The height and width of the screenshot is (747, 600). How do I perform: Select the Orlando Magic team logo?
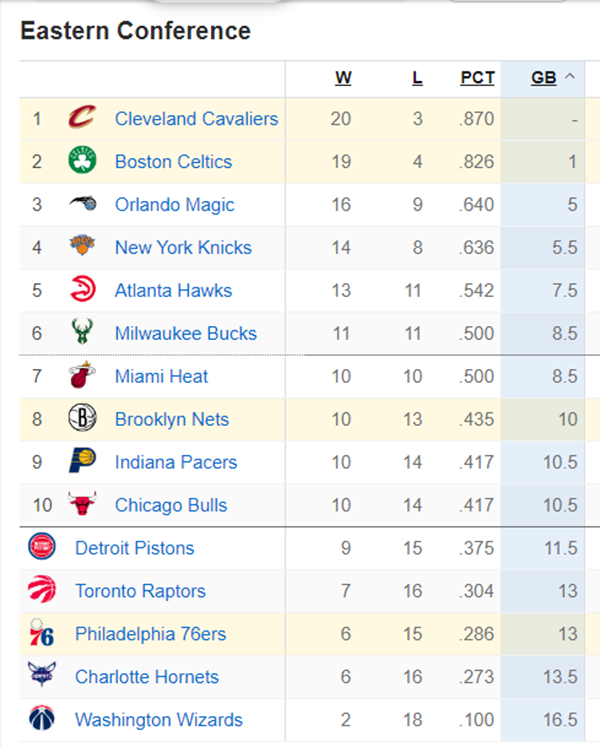[82, 203]
